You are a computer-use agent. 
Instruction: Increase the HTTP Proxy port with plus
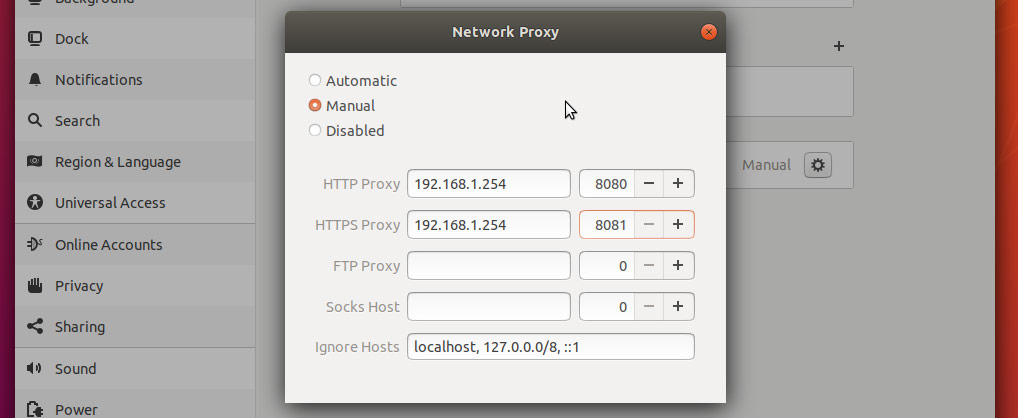[x=678, y=184]
